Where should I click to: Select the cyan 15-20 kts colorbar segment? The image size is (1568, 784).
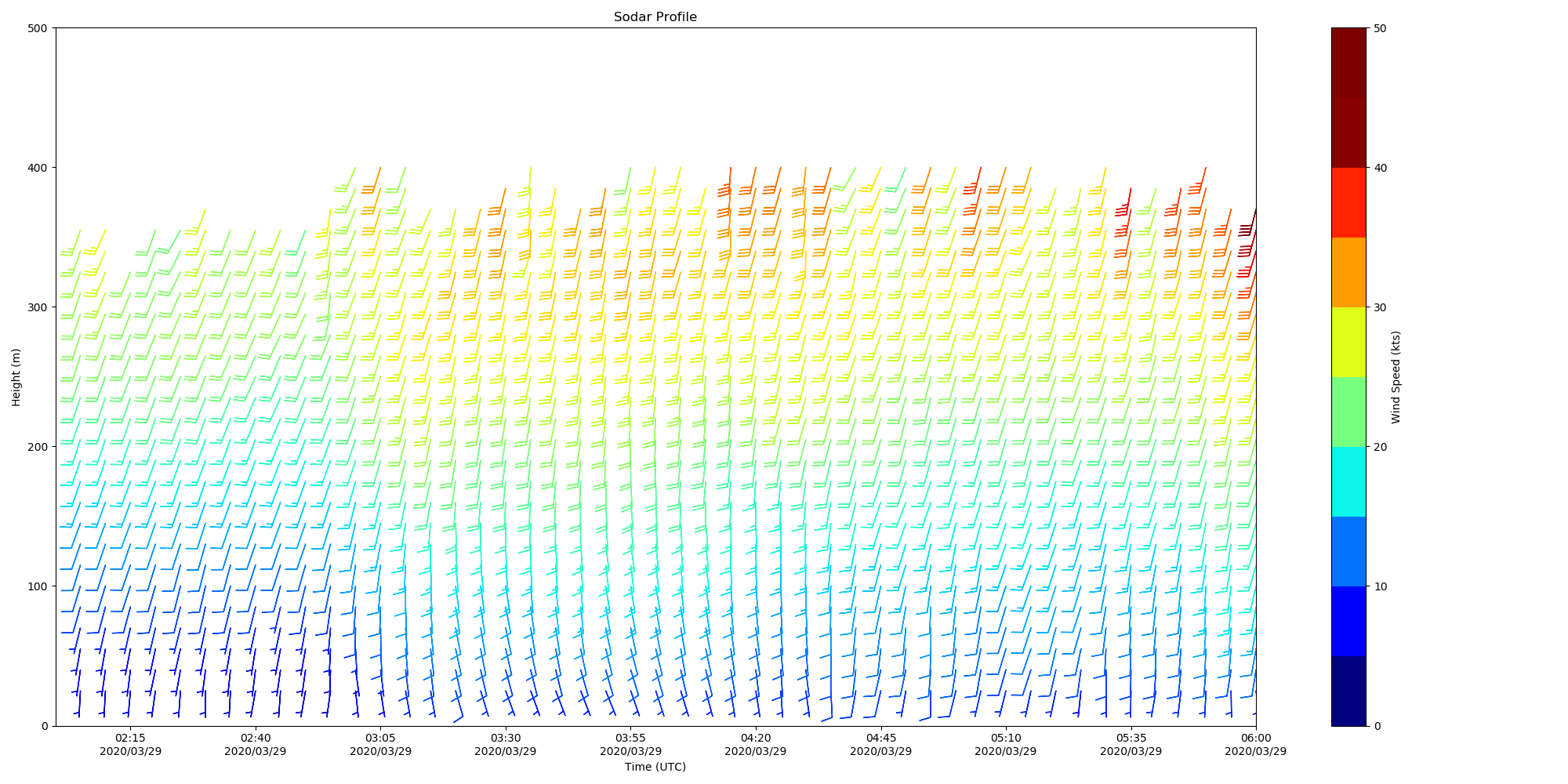tap(1348, 481)
